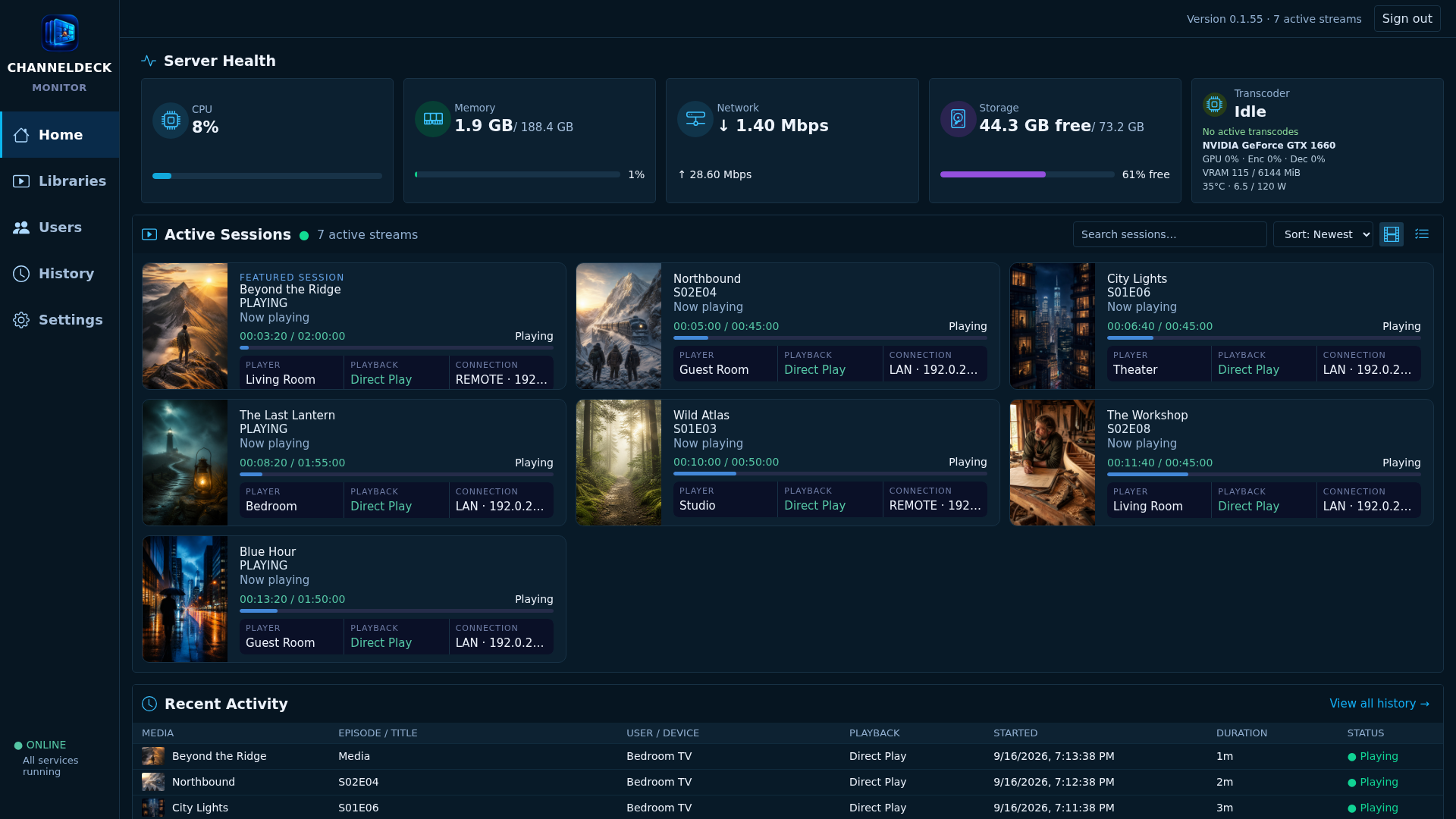Click the Storage disk icon

(x=958, y=119)
